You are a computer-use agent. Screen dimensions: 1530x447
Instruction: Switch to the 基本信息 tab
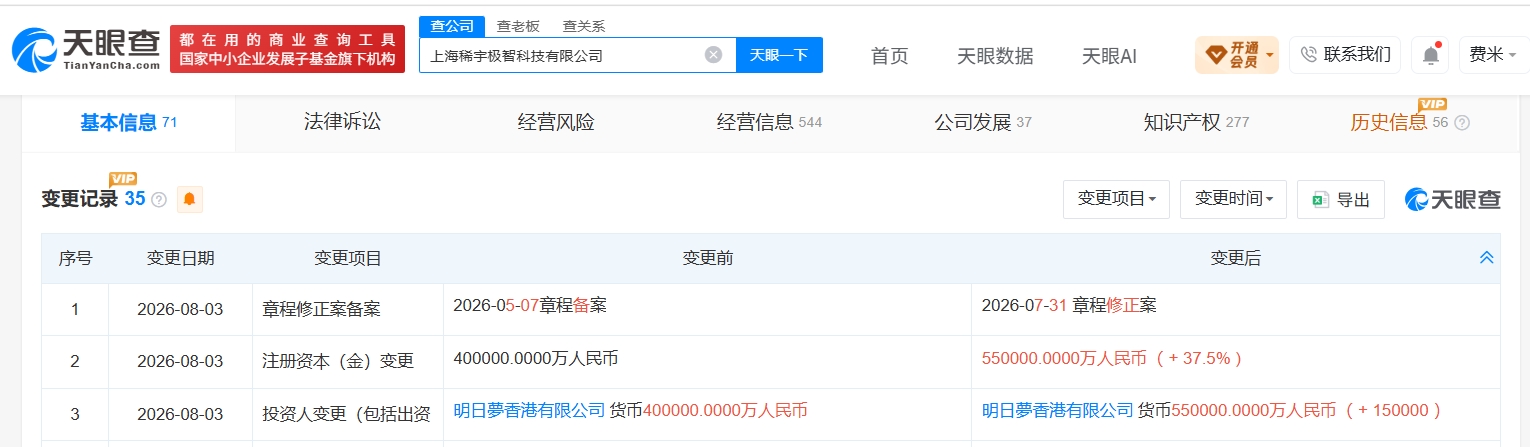[128, 123]
